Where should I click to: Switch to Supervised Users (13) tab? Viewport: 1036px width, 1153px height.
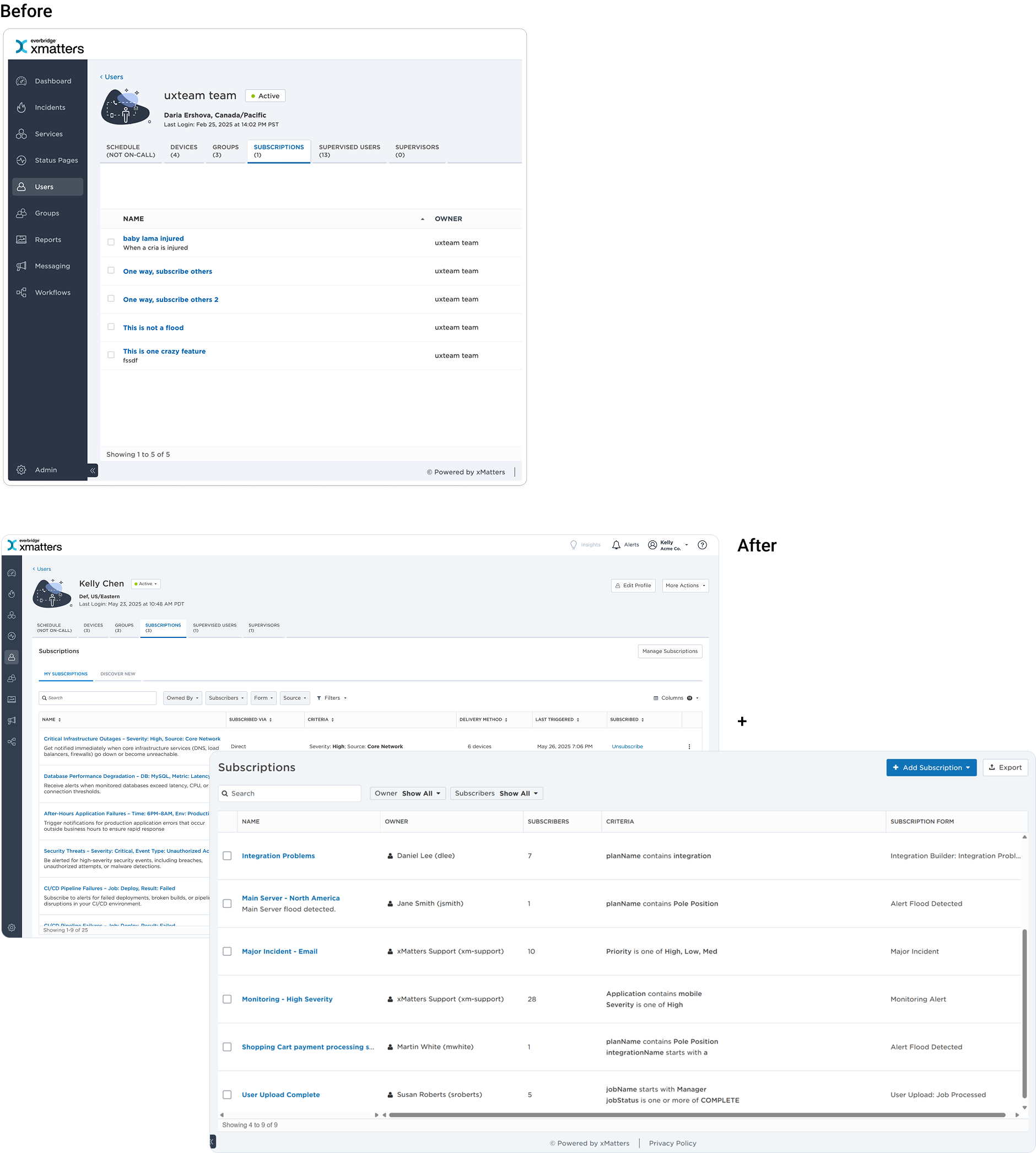point(349,151)
